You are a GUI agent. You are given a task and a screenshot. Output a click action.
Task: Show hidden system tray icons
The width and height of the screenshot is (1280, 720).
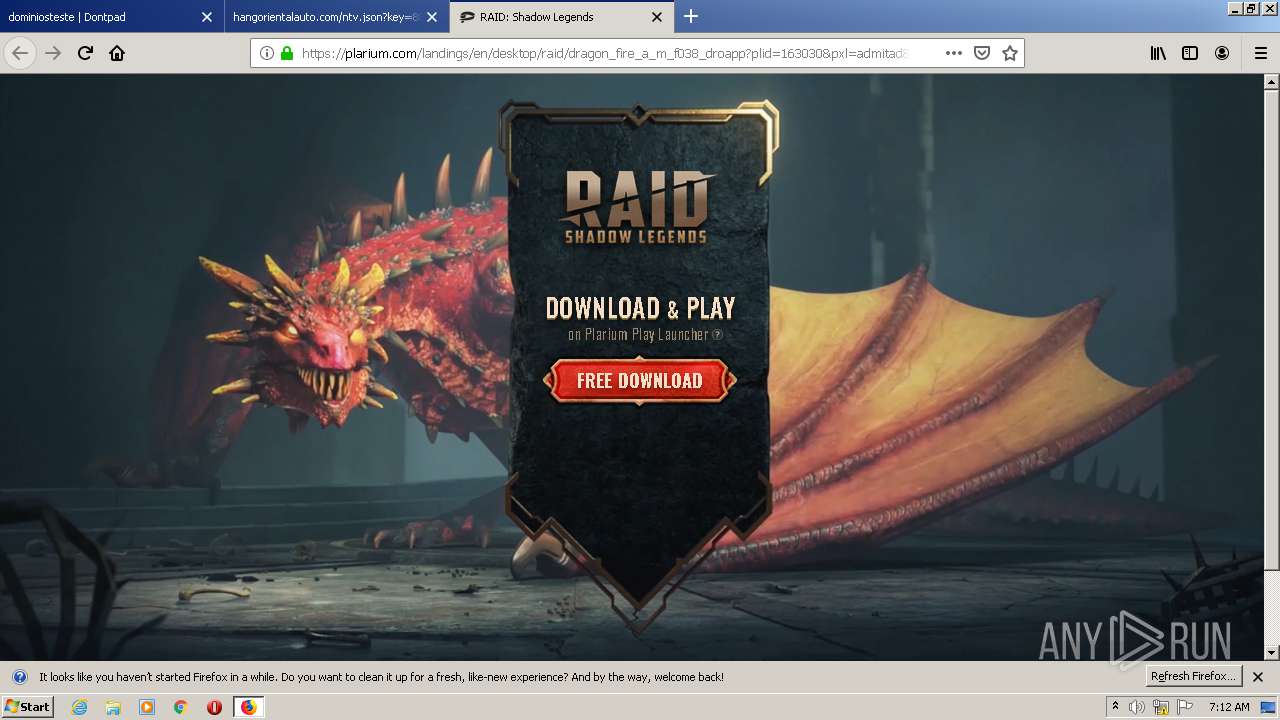coord(1115,707)
